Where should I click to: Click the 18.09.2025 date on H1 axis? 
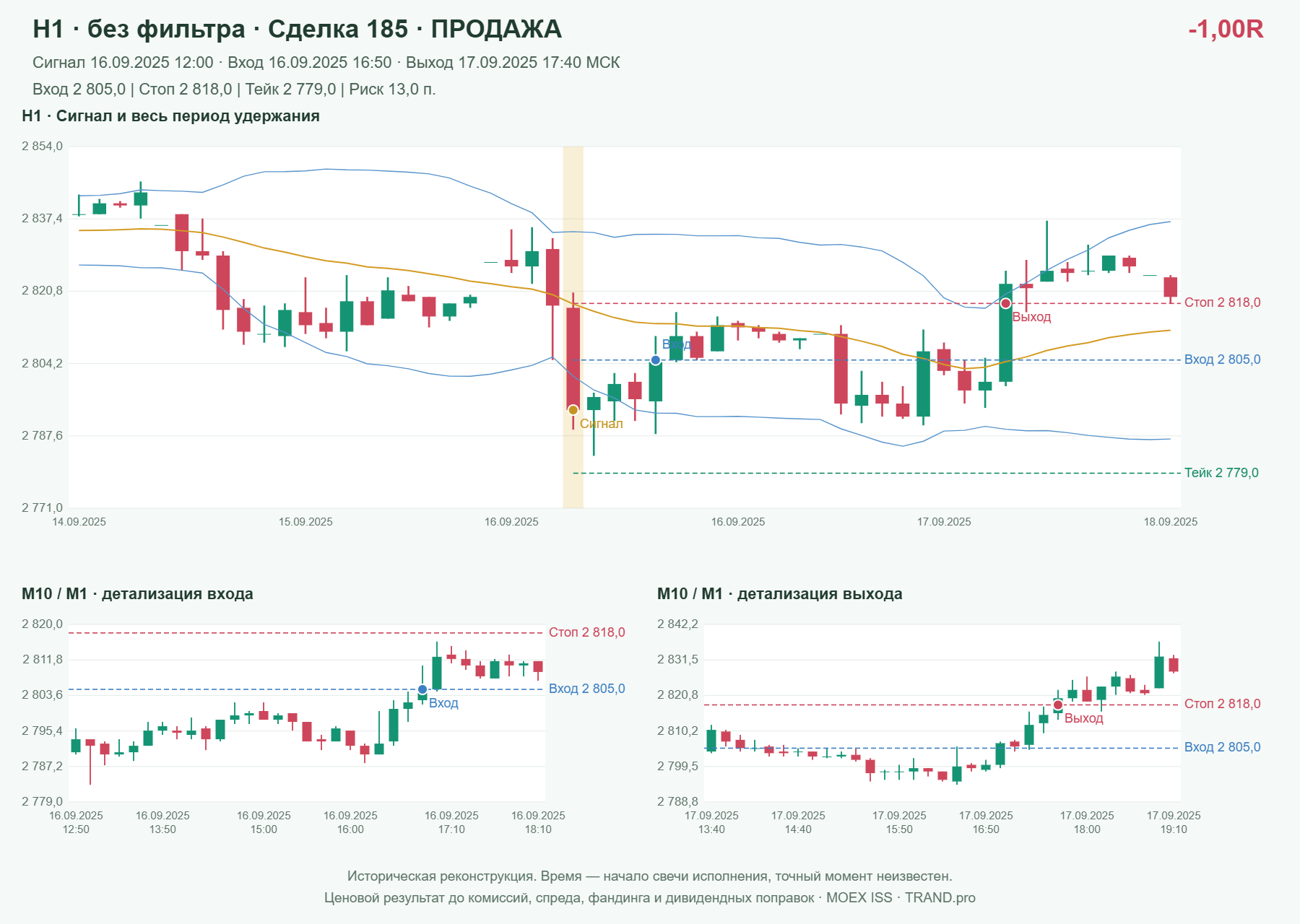click(x=1170, y=522)
